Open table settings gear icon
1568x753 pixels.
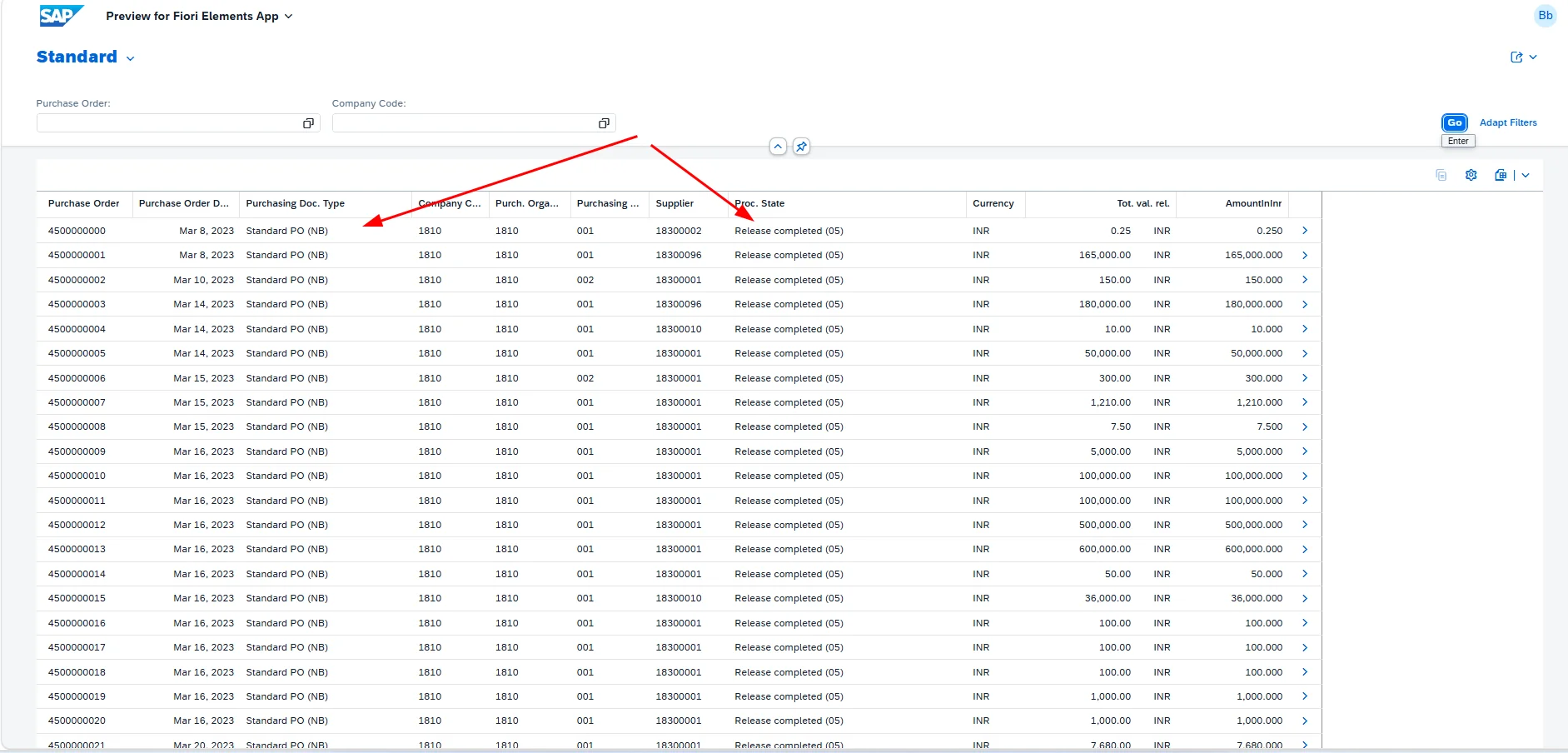coord(1471,175)
